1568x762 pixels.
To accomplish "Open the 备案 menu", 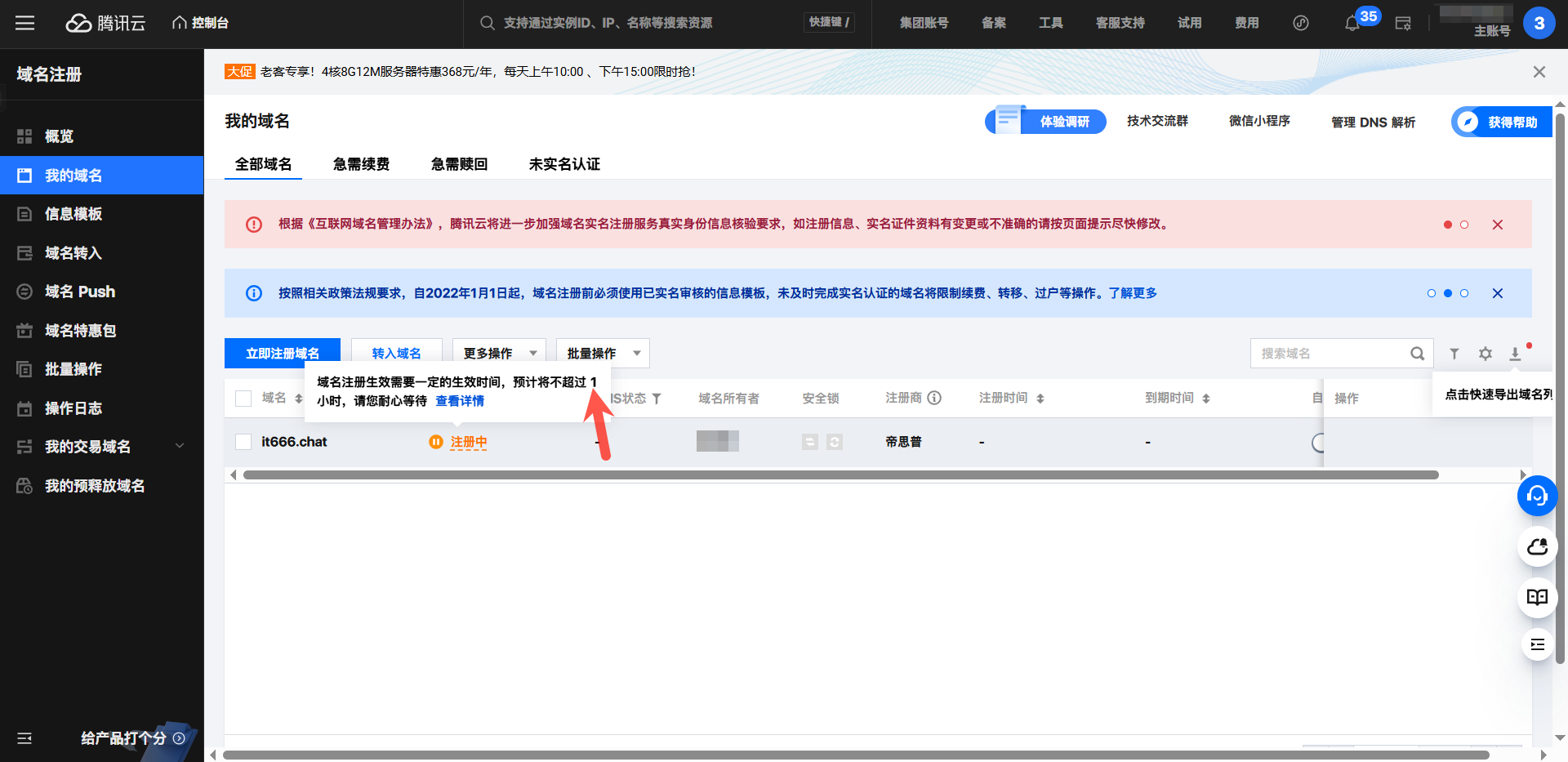I will point(994,23).
